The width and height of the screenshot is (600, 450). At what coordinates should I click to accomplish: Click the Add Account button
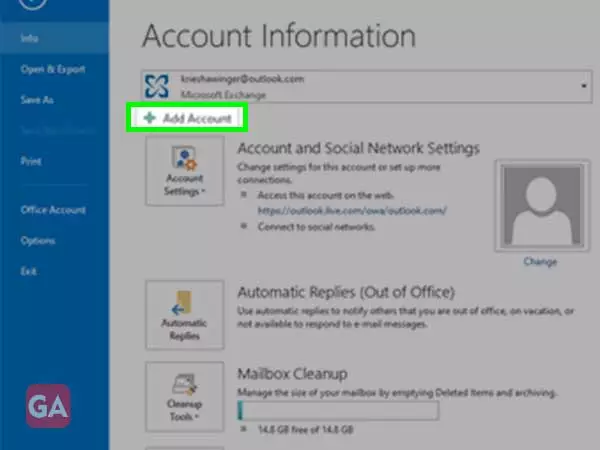tap(187, 118)
